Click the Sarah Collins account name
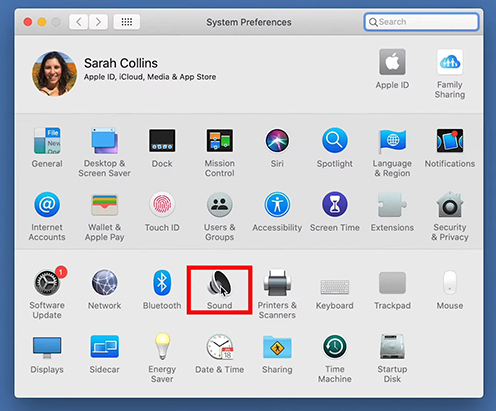Viewport: 496px width, 411px height. click(x=121, y=63)
